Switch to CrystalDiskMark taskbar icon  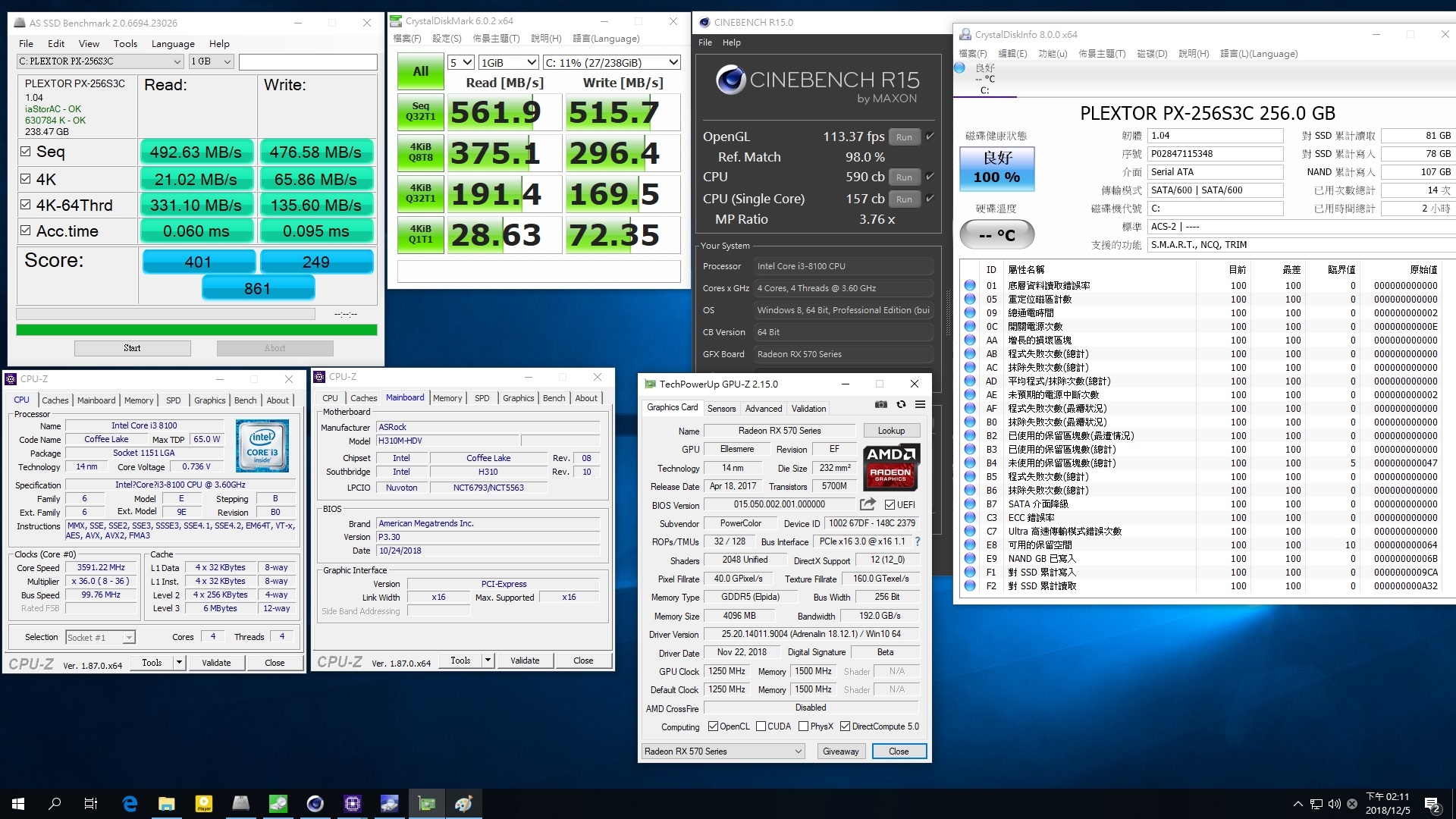click(x=278, y=804)
